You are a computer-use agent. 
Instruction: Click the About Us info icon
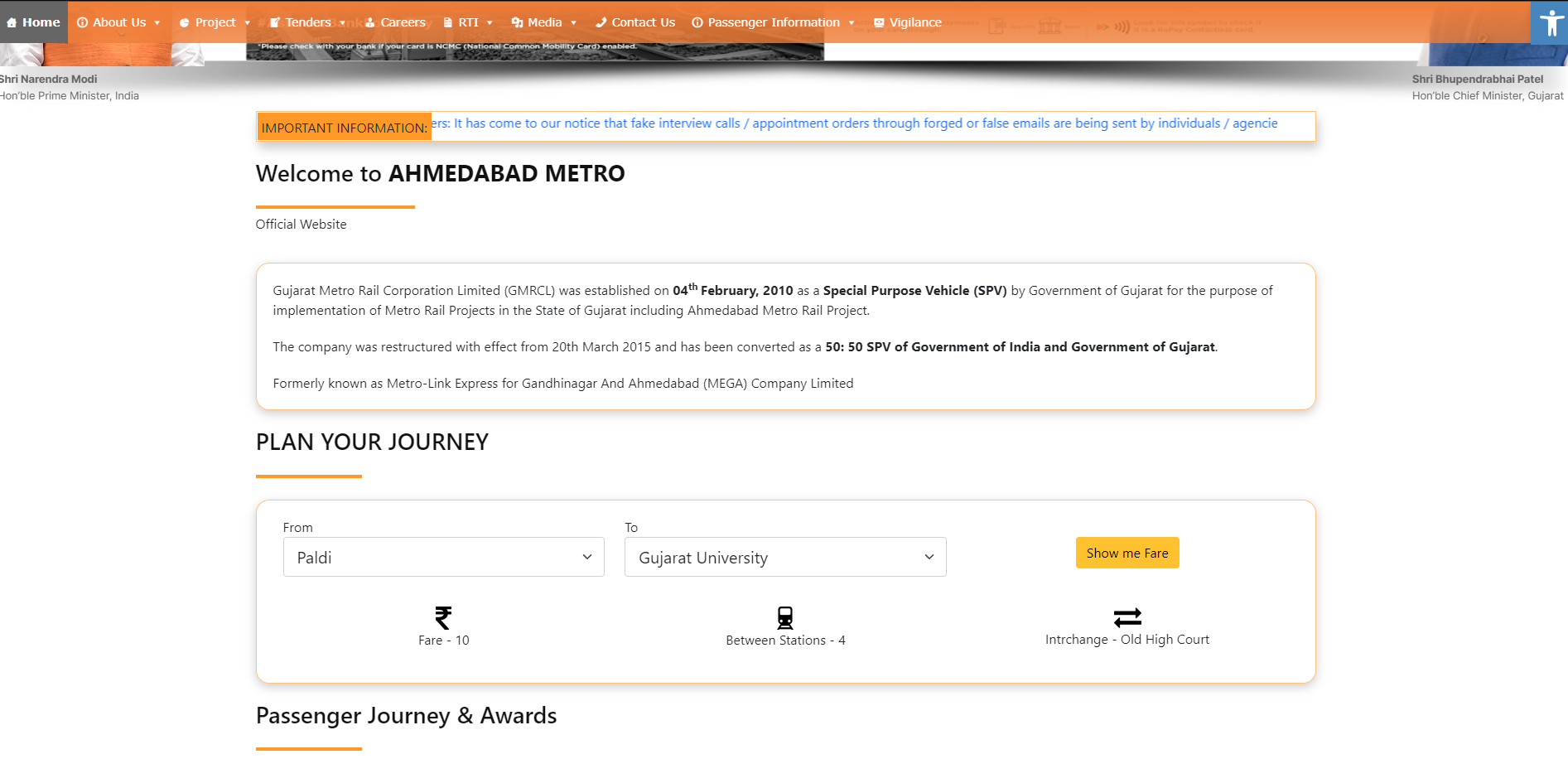point(82,23)
